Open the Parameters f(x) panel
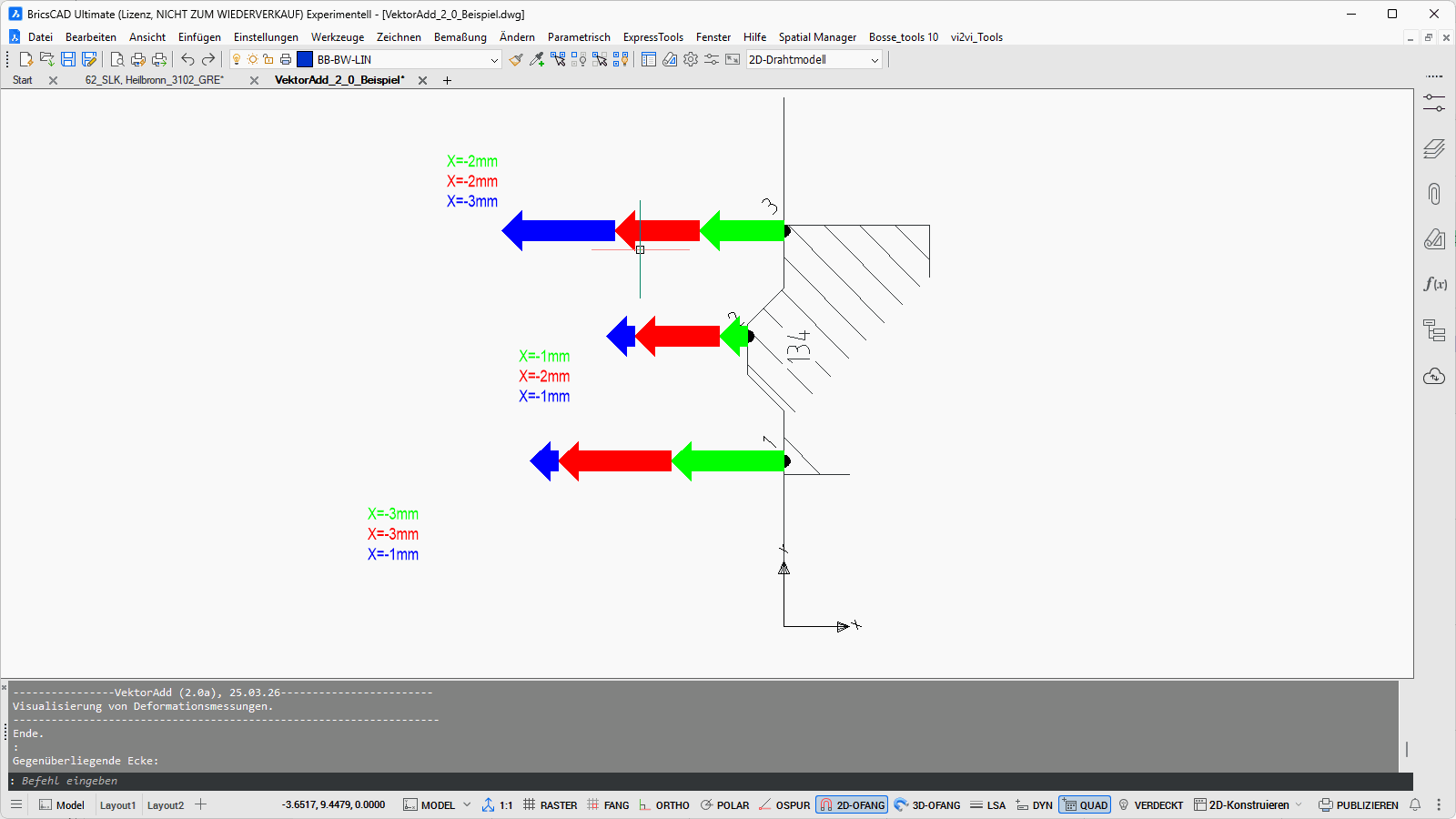 1434,284
